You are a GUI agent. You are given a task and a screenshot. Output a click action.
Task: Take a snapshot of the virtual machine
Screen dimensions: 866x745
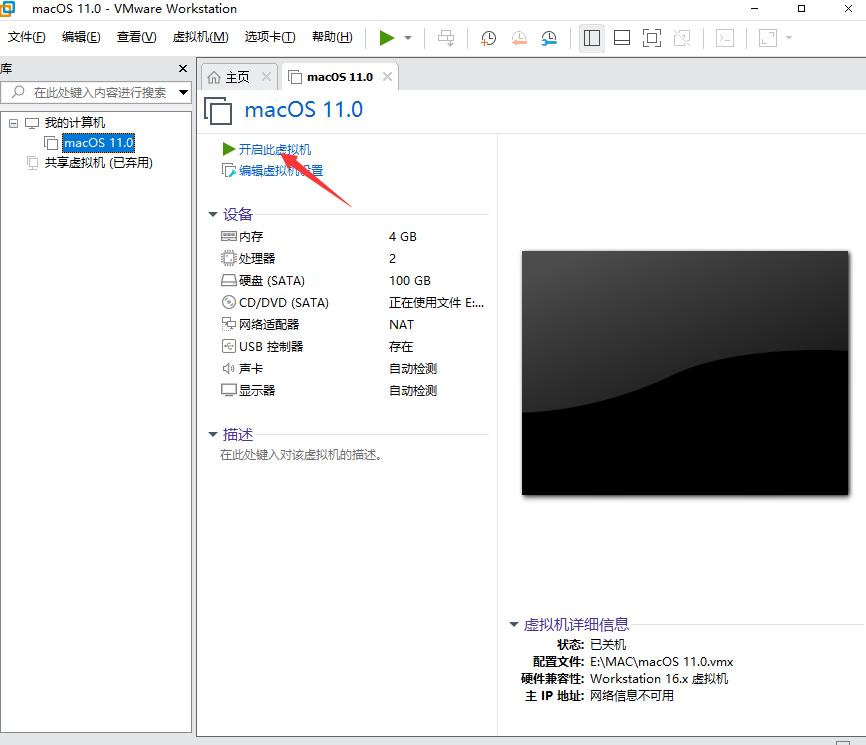click(488, 37)
